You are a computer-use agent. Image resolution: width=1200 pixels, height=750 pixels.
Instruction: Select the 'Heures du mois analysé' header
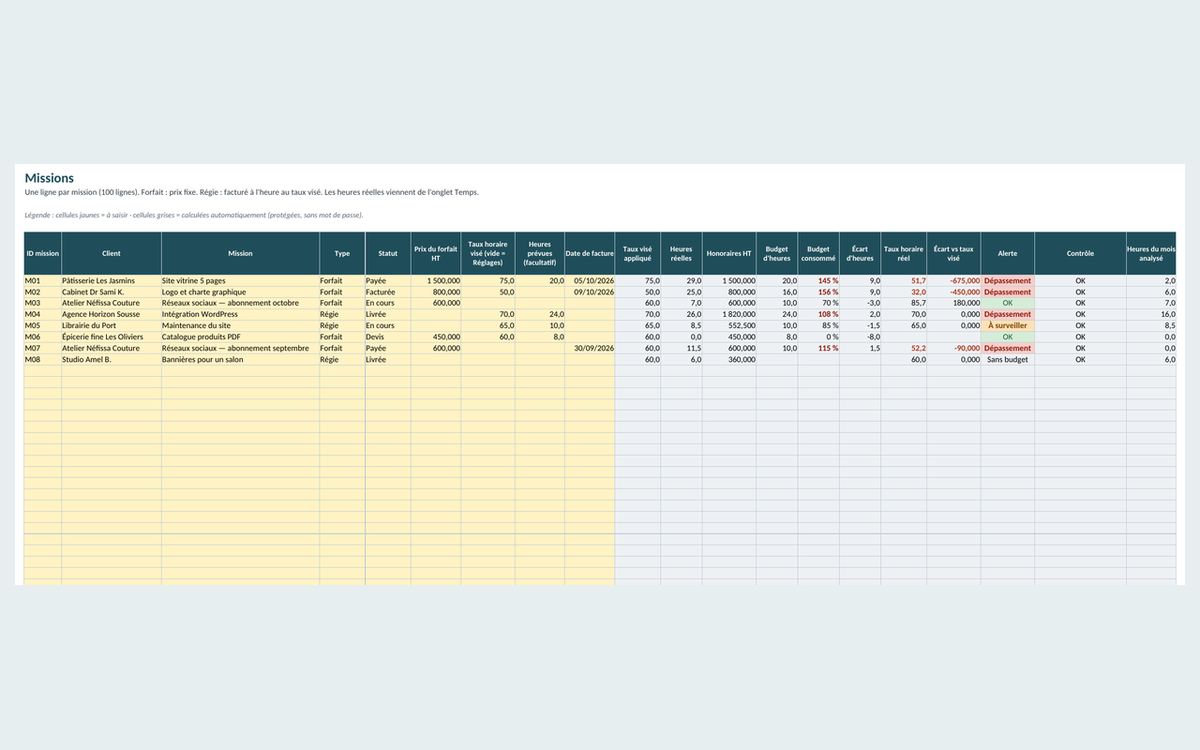pyautogui.click(x=1152, y=254)
